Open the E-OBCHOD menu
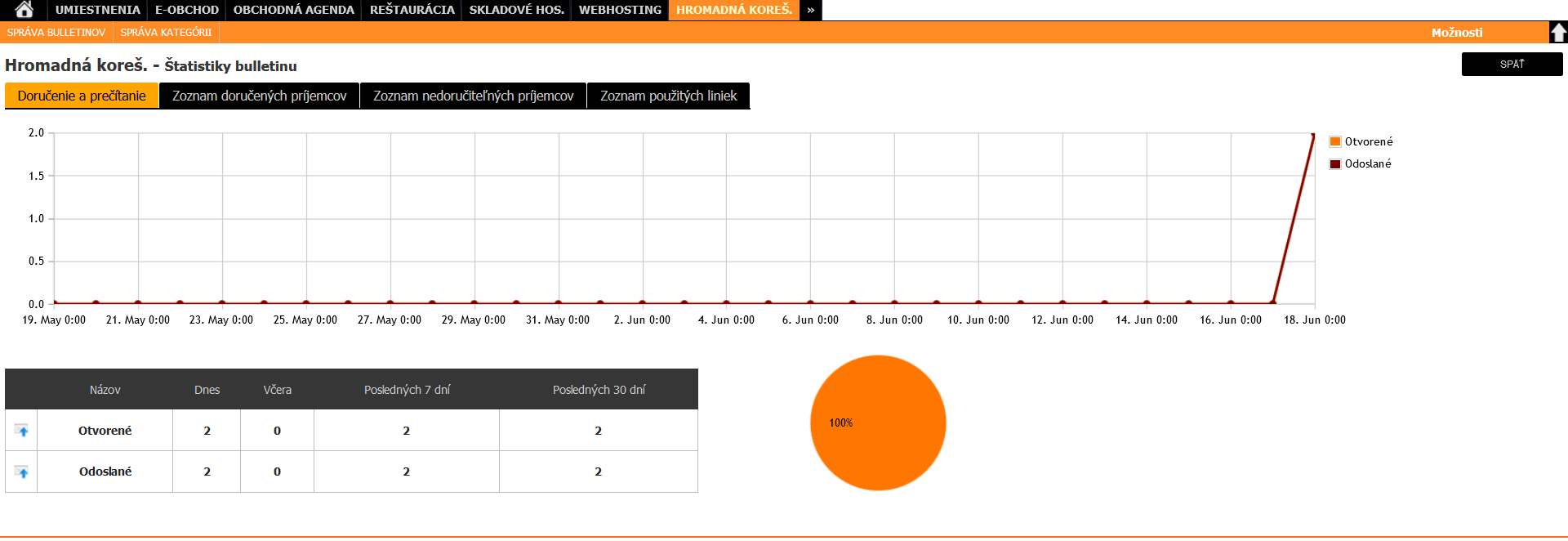Viewport: 1568px width, 541px height. (x=187, y=10)
